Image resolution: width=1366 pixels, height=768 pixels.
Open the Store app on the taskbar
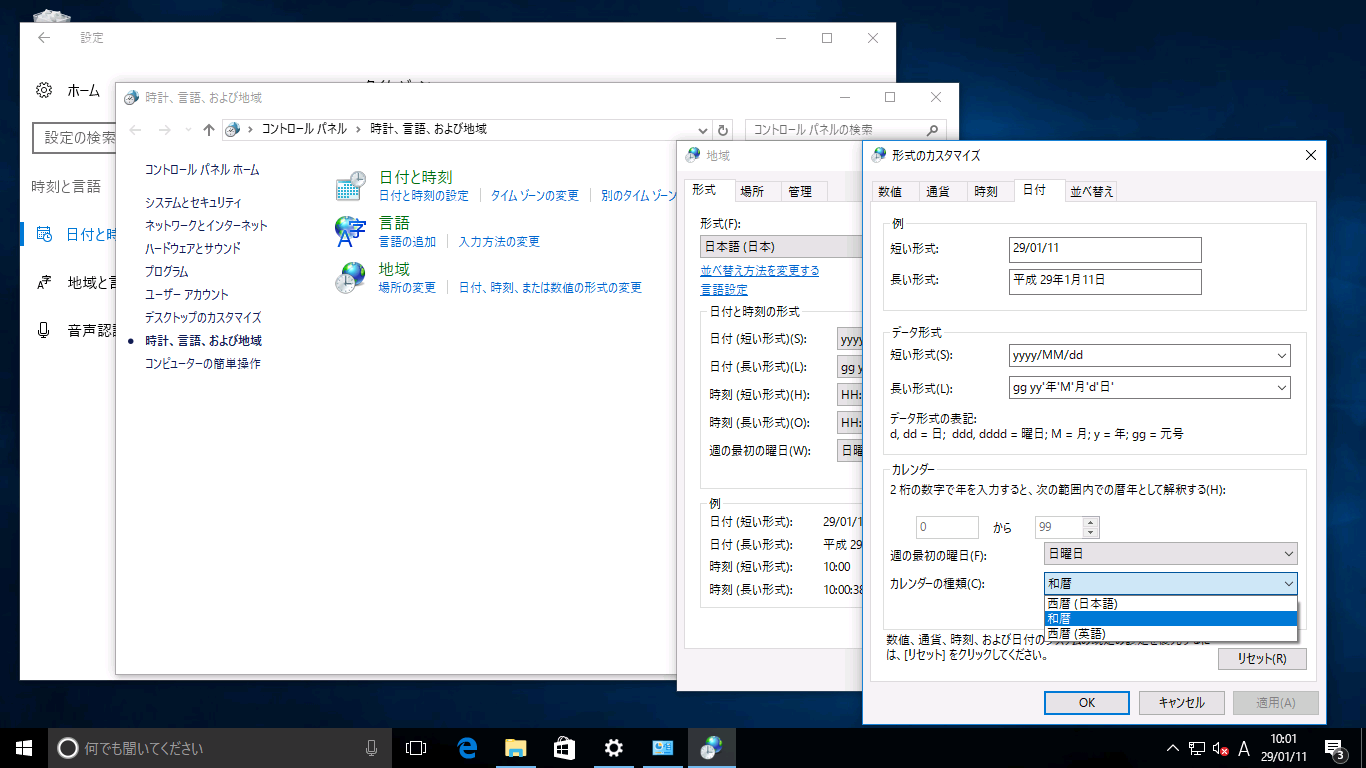tap(564, 747)
